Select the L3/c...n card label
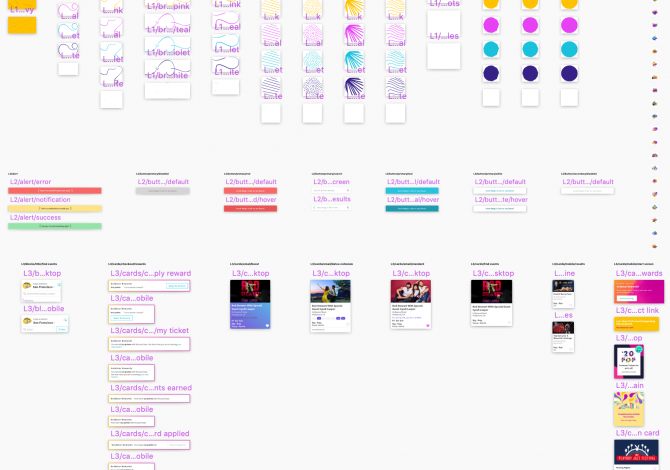Image resolution: width=670 pixels, height=470 pixels. click(637, 433)
